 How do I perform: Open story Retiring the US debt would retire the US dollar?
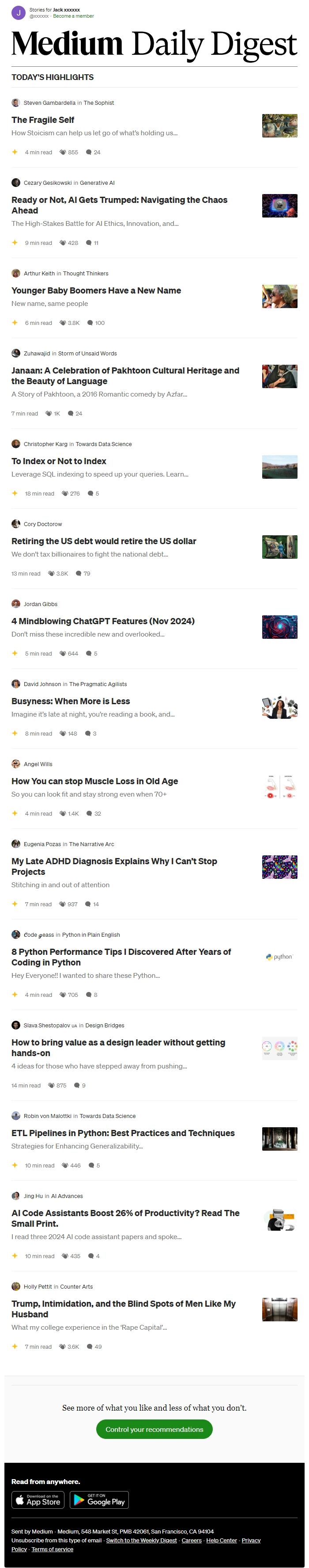pos(104,541)
